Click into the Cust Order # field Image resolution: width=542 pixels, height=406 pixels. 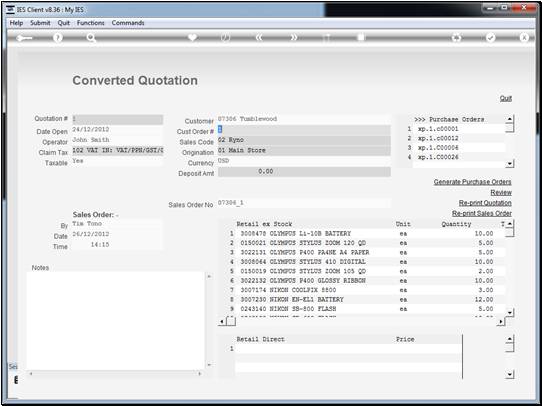click(304, 130)
